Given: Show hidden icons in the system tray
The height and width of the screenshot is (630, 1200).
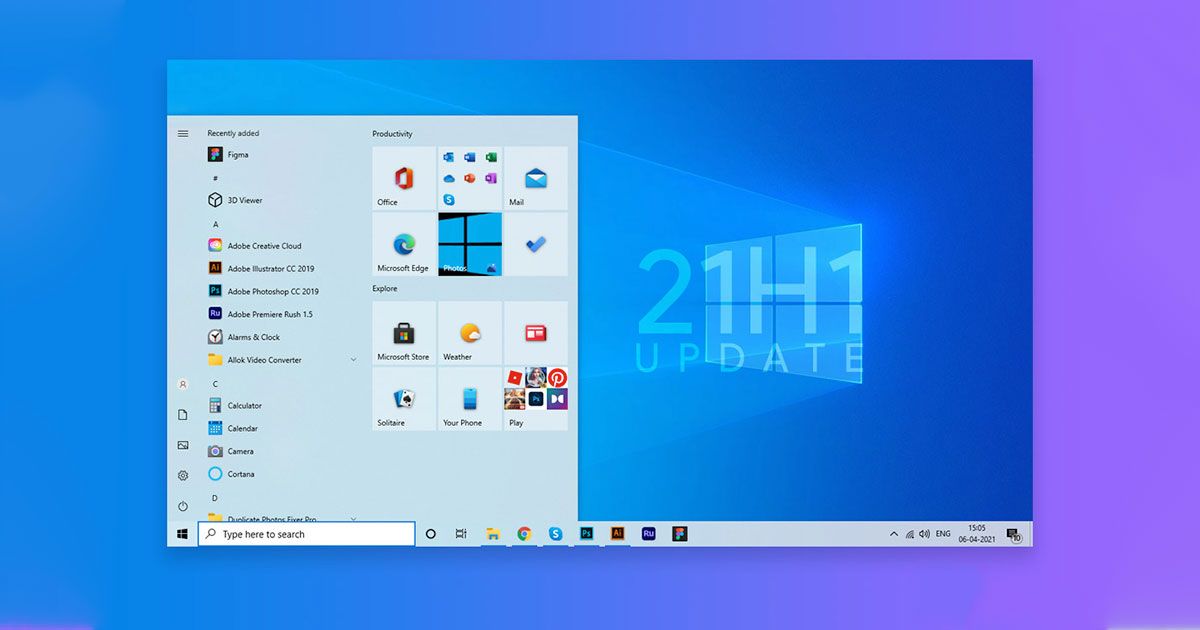Looking at the screenshot, I should 895,534.
